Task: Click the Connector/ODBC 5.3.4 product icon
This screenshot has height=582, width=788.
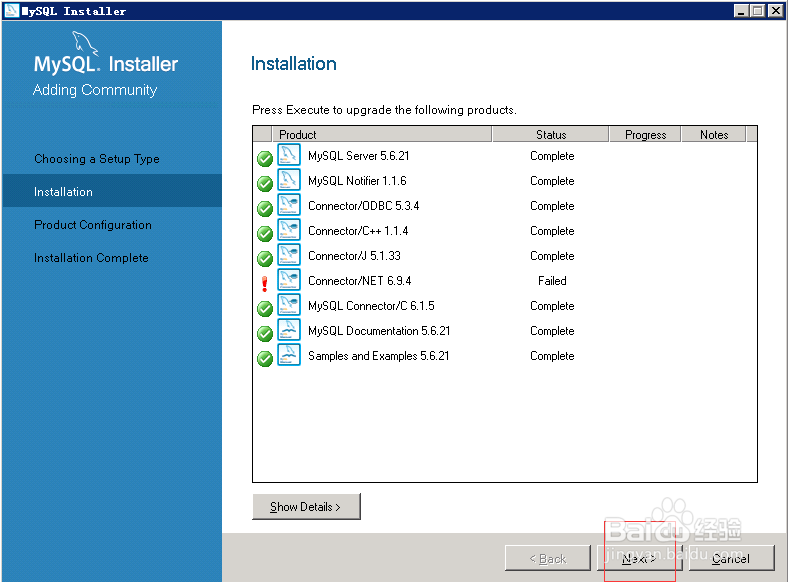Action: pos(289,205)
